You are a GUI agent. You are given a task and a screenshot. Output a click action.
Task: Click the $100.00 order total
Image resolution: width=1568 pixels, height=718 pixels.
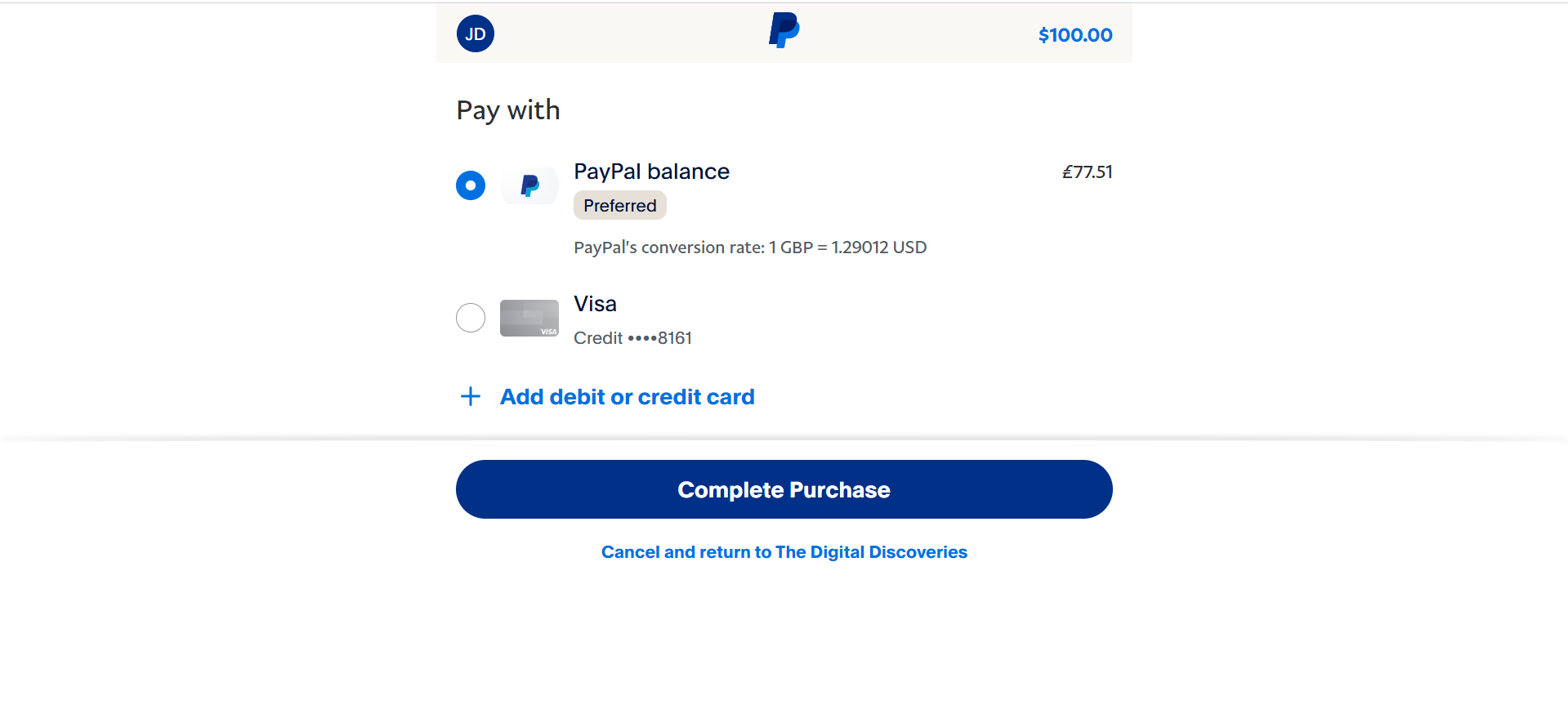1074,34
